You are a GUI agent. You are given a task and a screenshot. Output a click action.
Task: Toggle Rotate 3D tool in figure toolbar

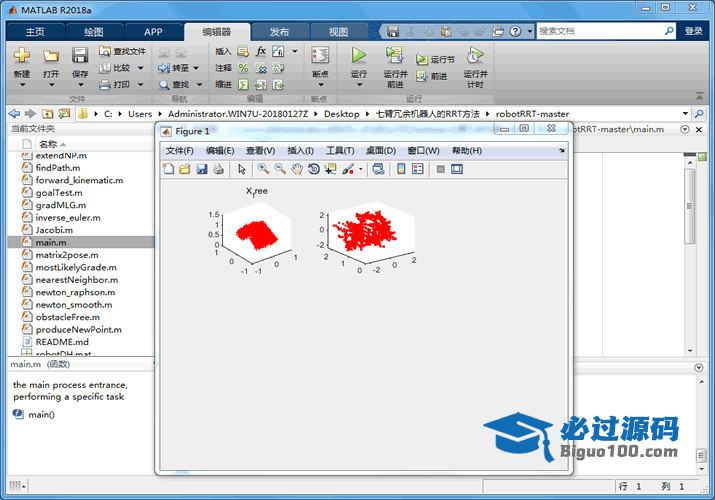[314, 169]
